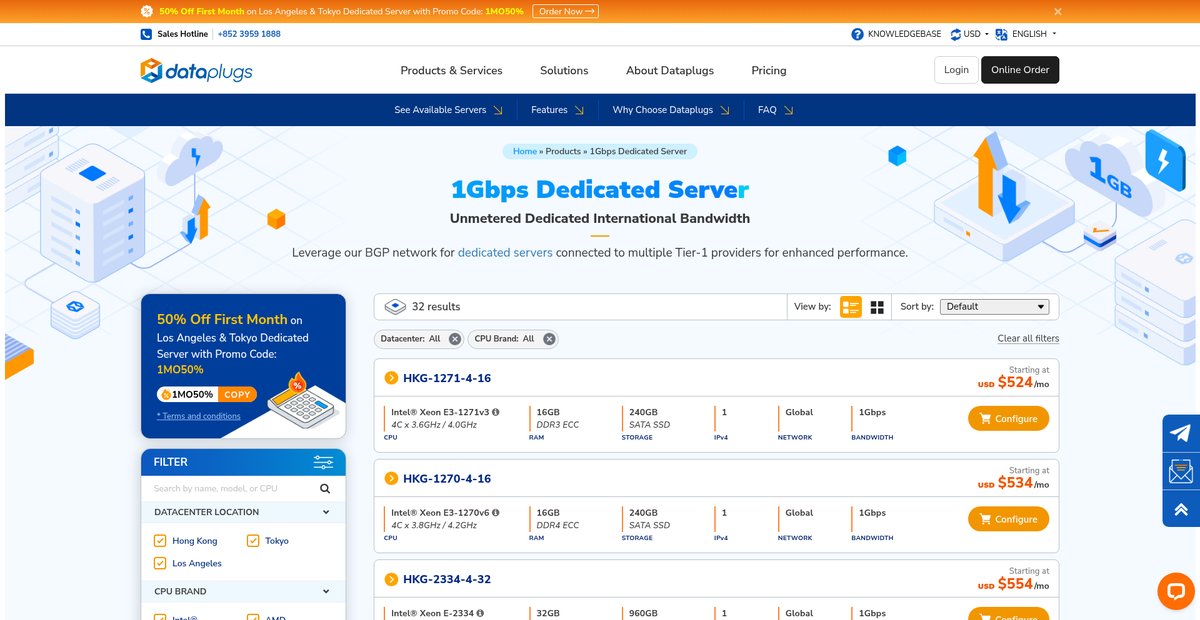1200x620 pixels.
Task: Expand the HKG-1271-4-16 arrow icon
Action: 391,378
